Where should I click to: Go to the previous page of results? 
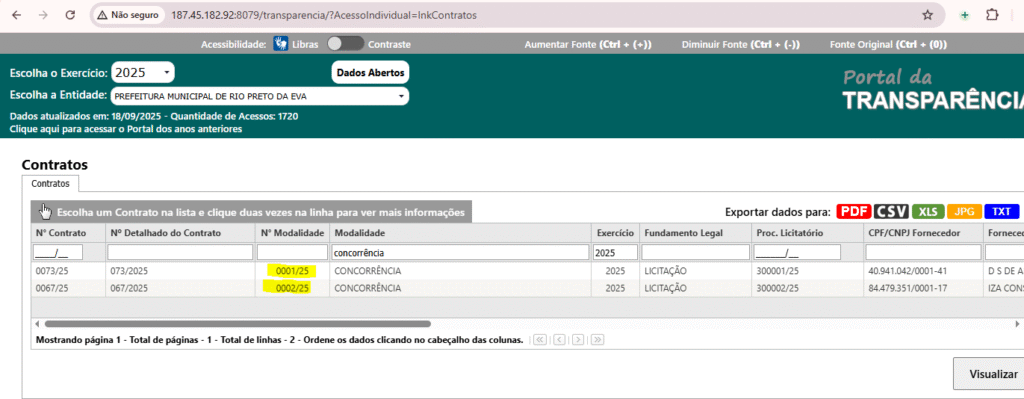tap(558, 340)
